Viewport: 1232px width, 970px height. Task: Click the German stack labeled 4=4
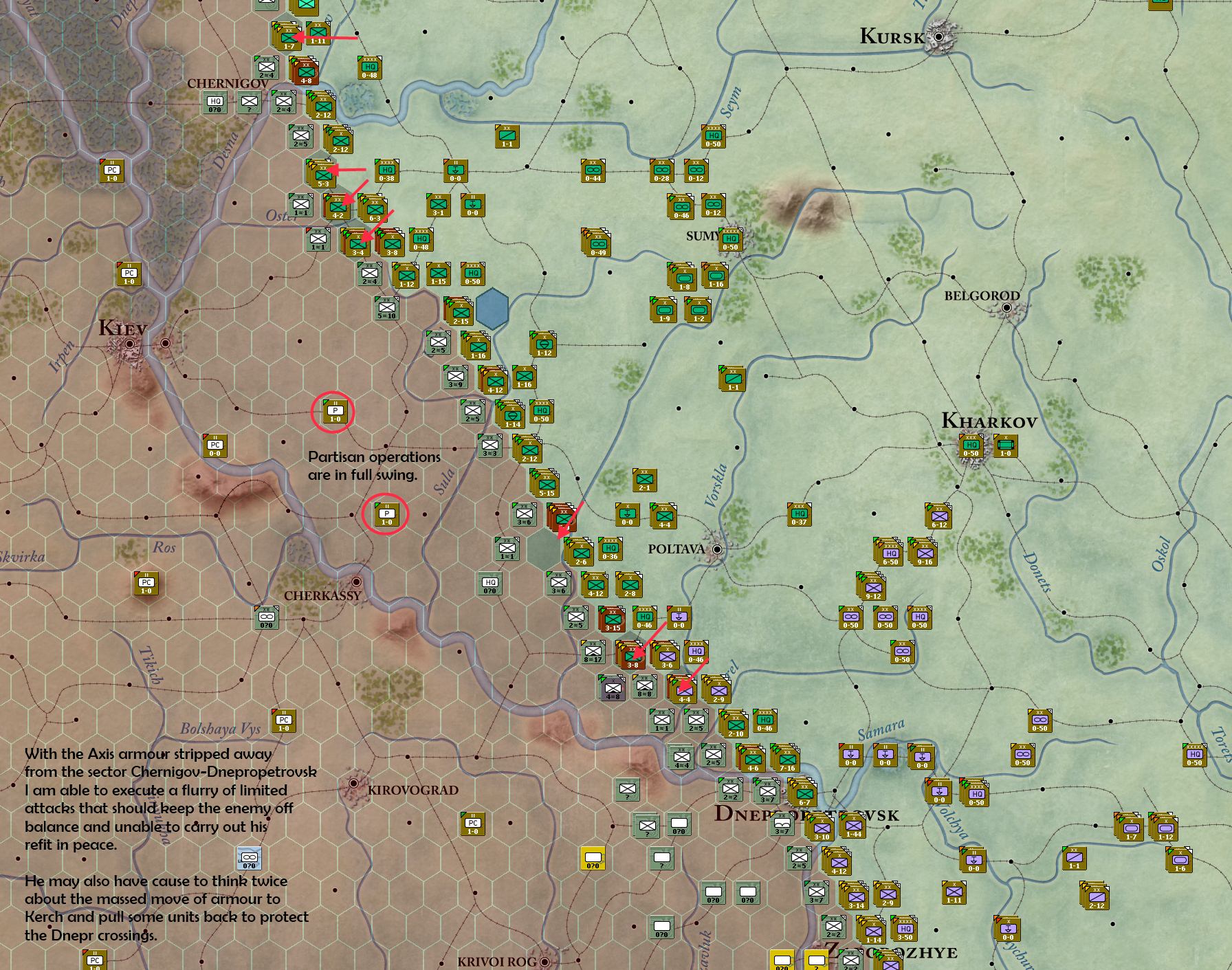click(x=681, y=757)
